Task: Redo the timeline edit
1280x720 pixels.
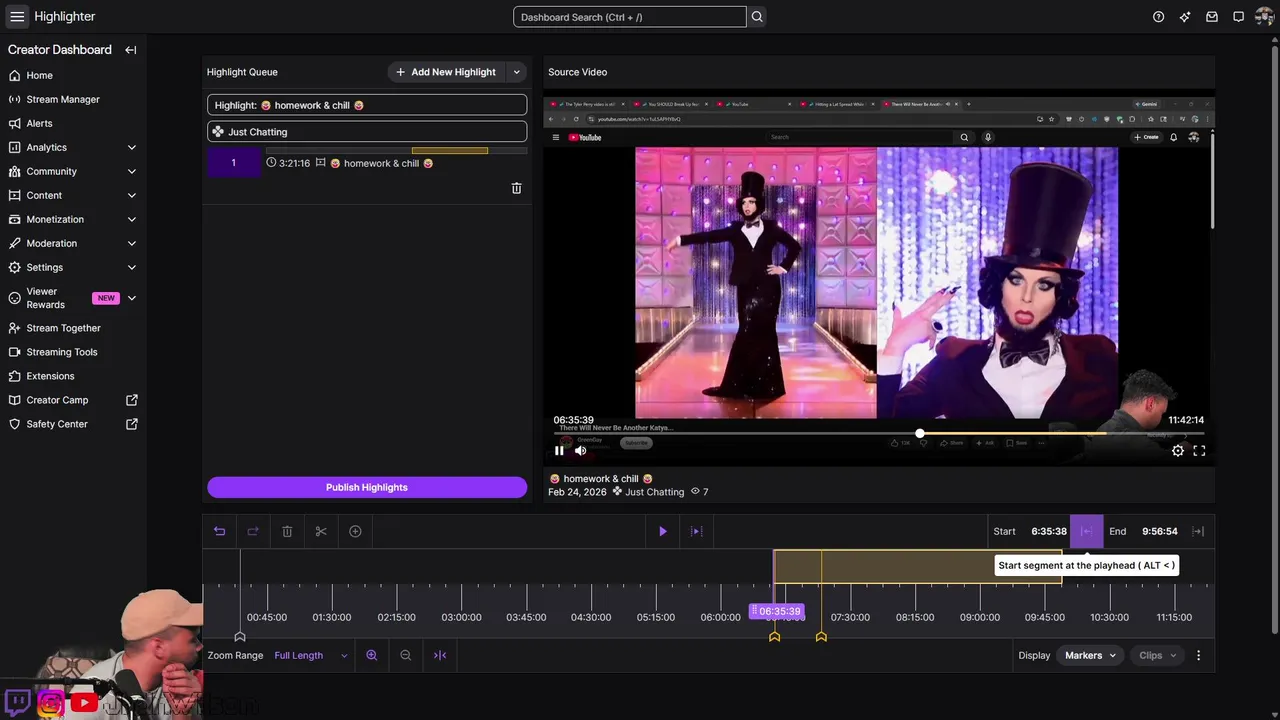Action: coord(253,531)
